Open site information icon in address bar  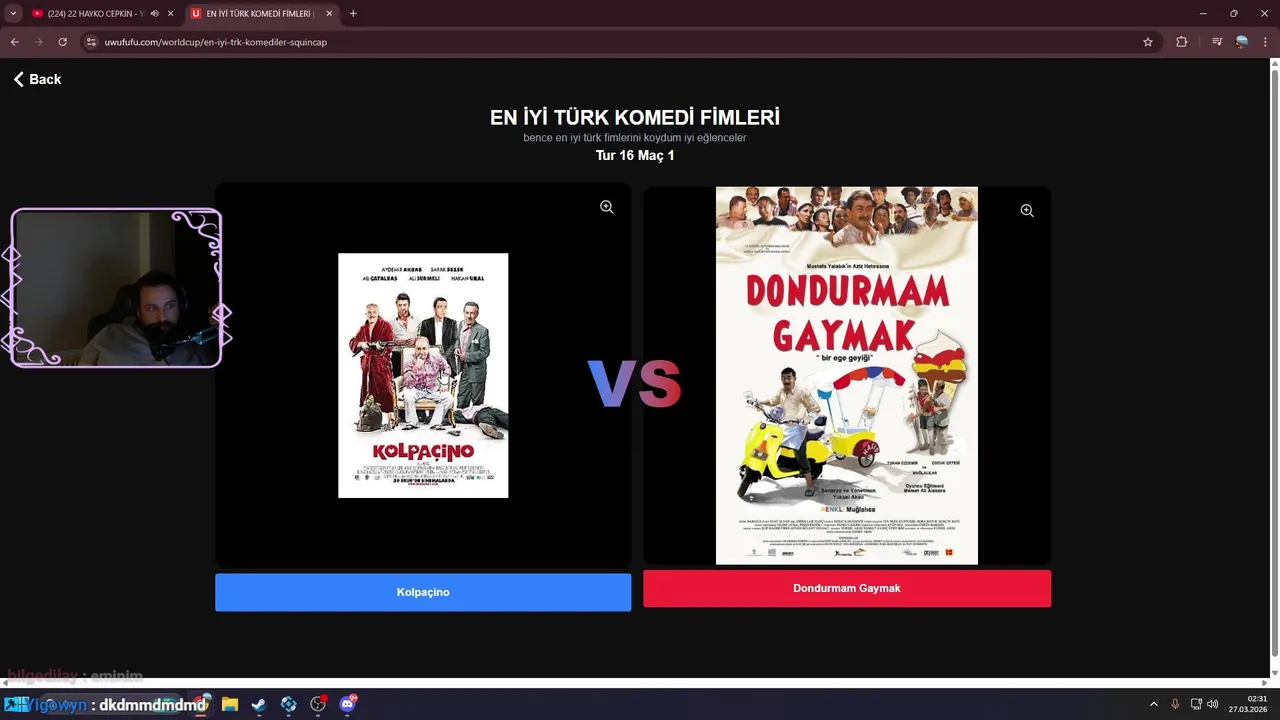click(91, 42)
